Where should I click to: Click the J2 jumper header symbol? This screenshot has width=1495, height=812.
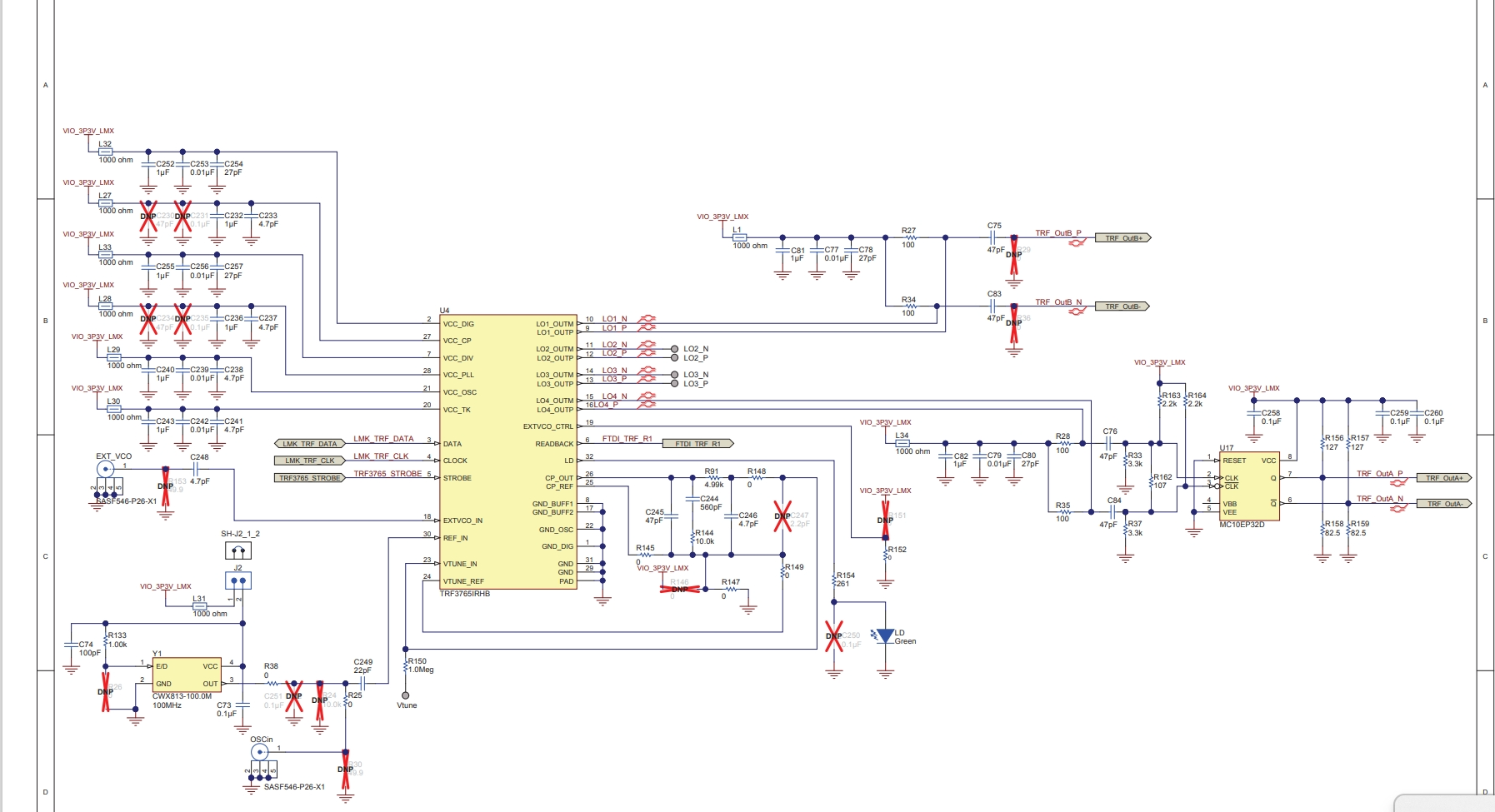[238, 580]
